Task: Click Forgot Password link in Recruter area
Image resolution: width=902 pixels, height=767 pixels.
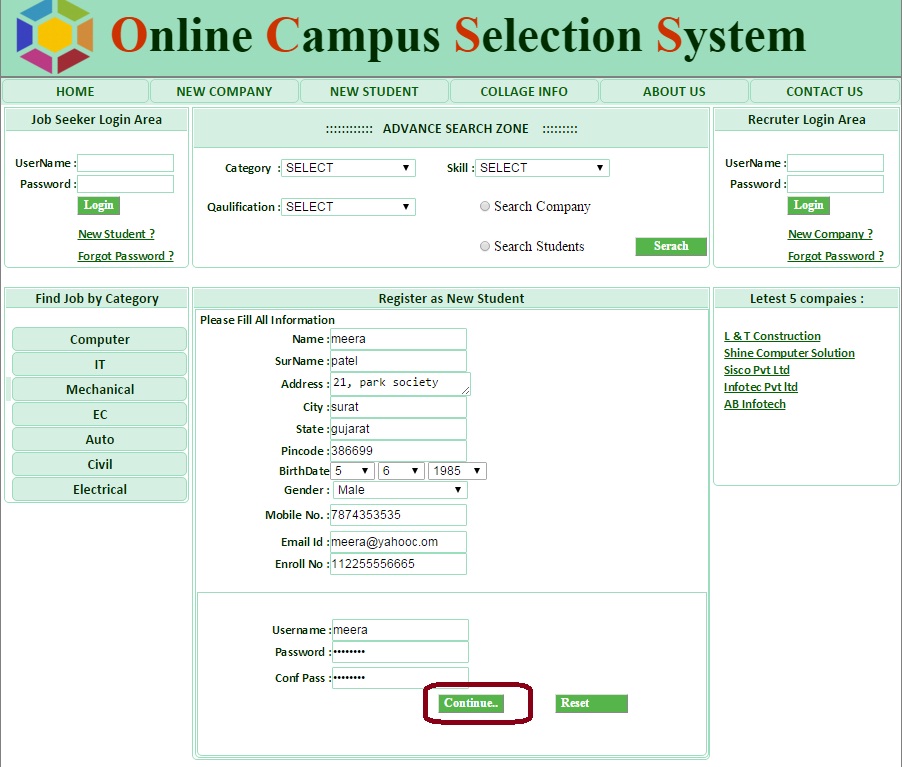Action: point(835,256)
